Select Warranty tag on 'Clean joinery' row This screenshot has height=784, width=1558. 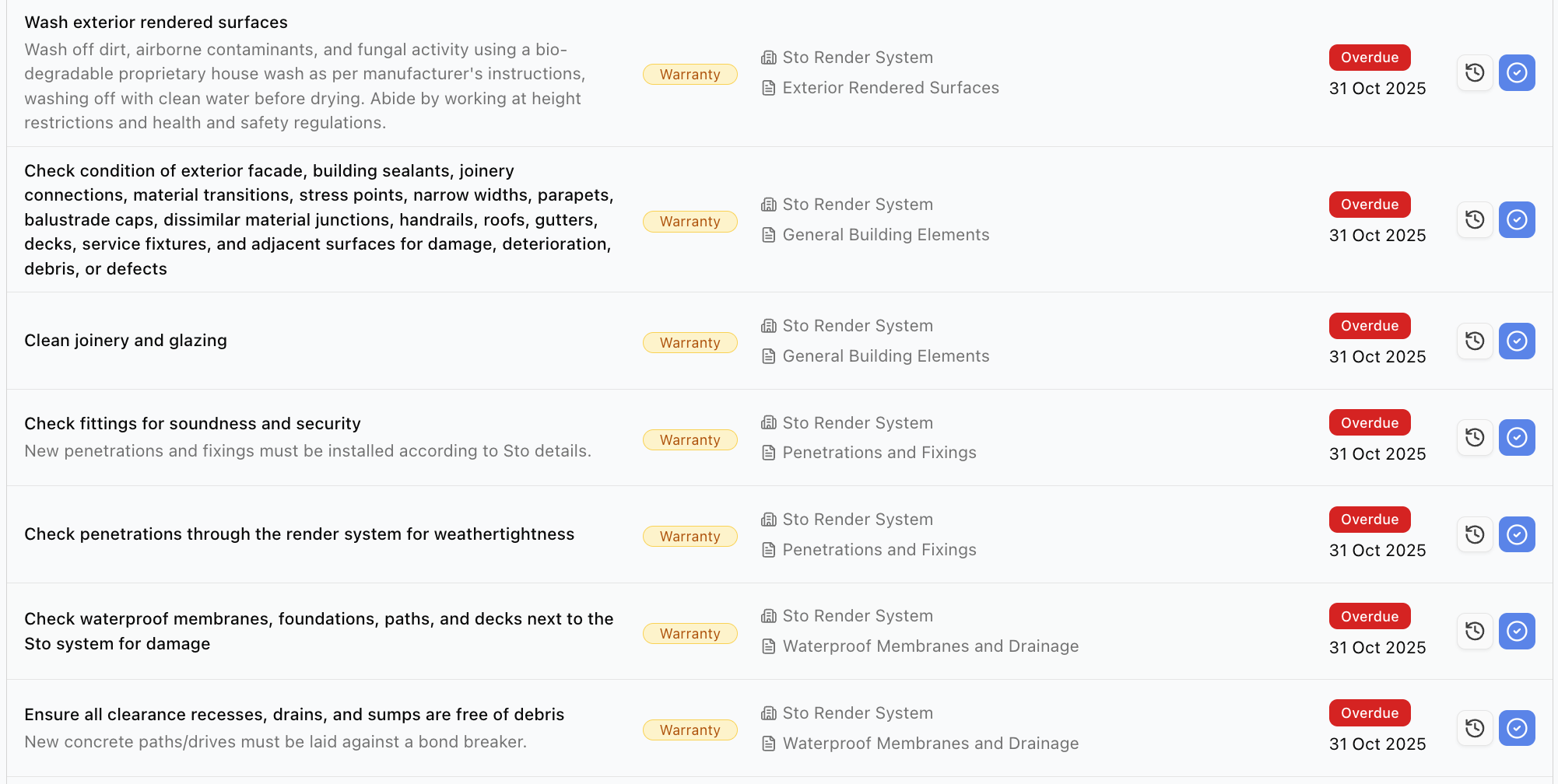tap(690, 343)
